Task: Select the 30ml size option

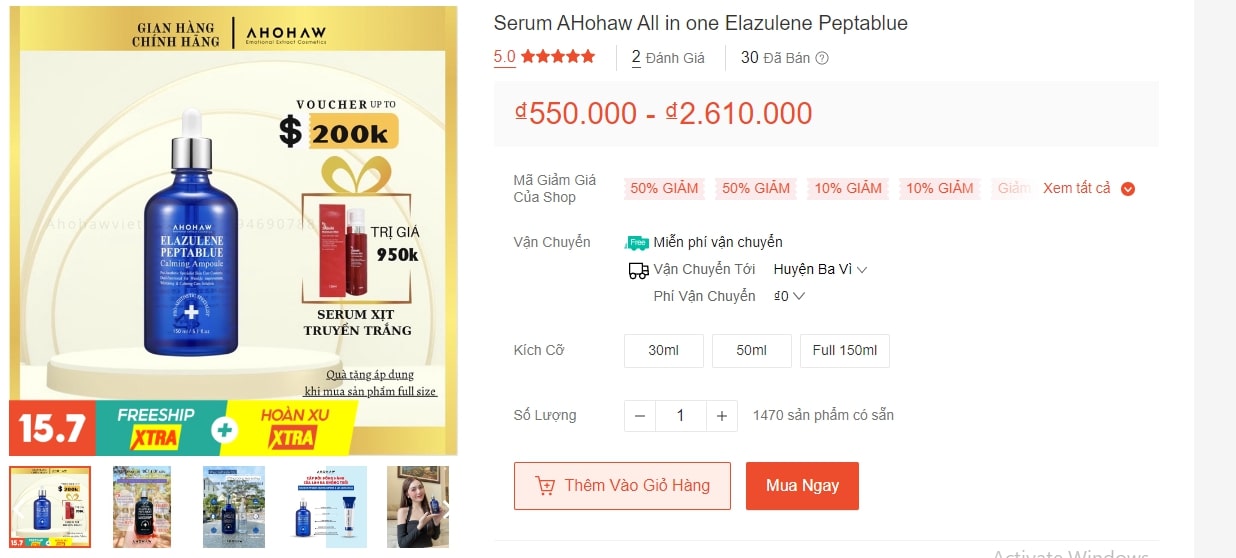Action: 664,351
